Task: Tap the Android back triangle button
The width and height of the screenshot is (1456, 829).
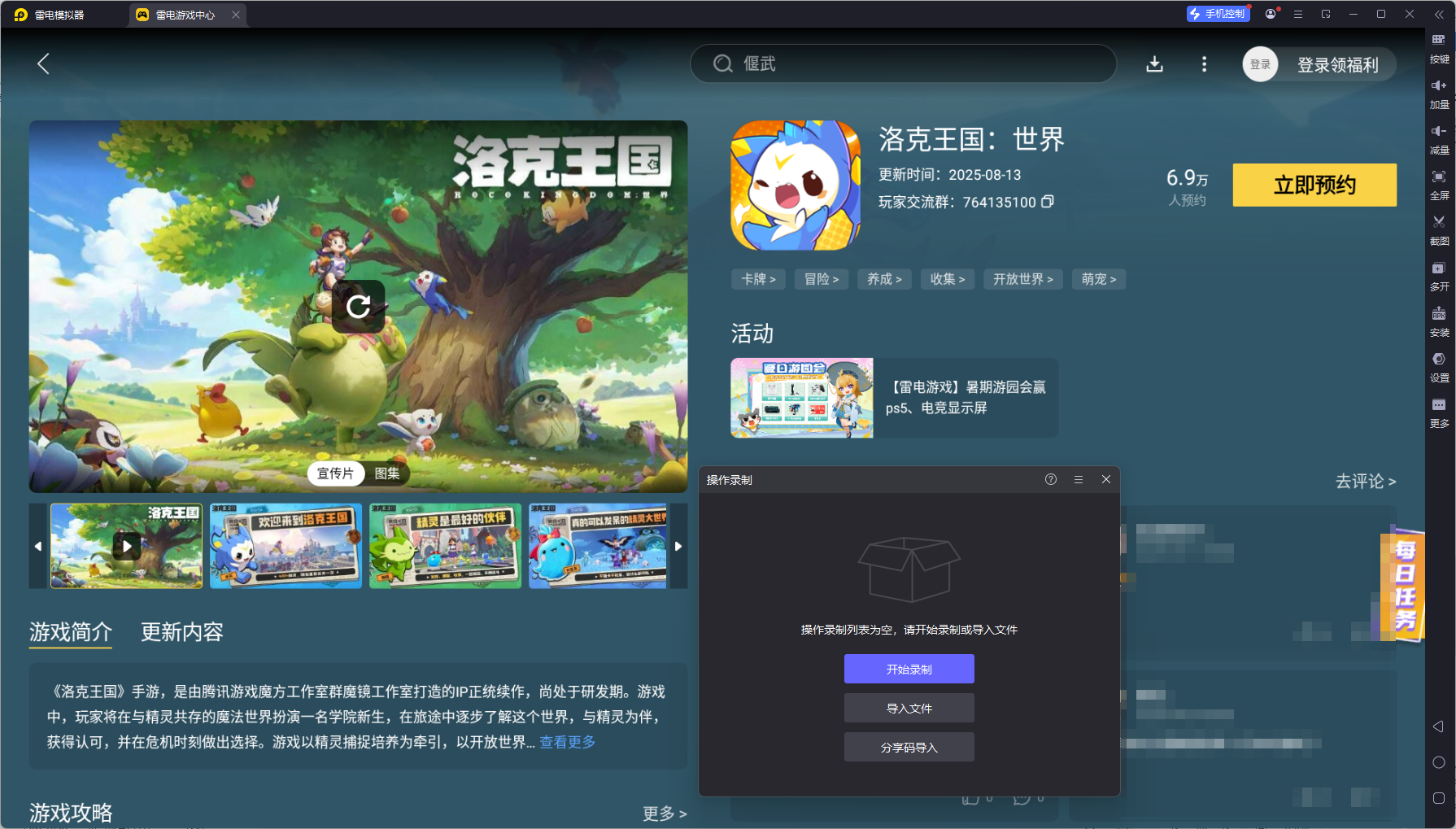Action: click(x=1438, y=726)
